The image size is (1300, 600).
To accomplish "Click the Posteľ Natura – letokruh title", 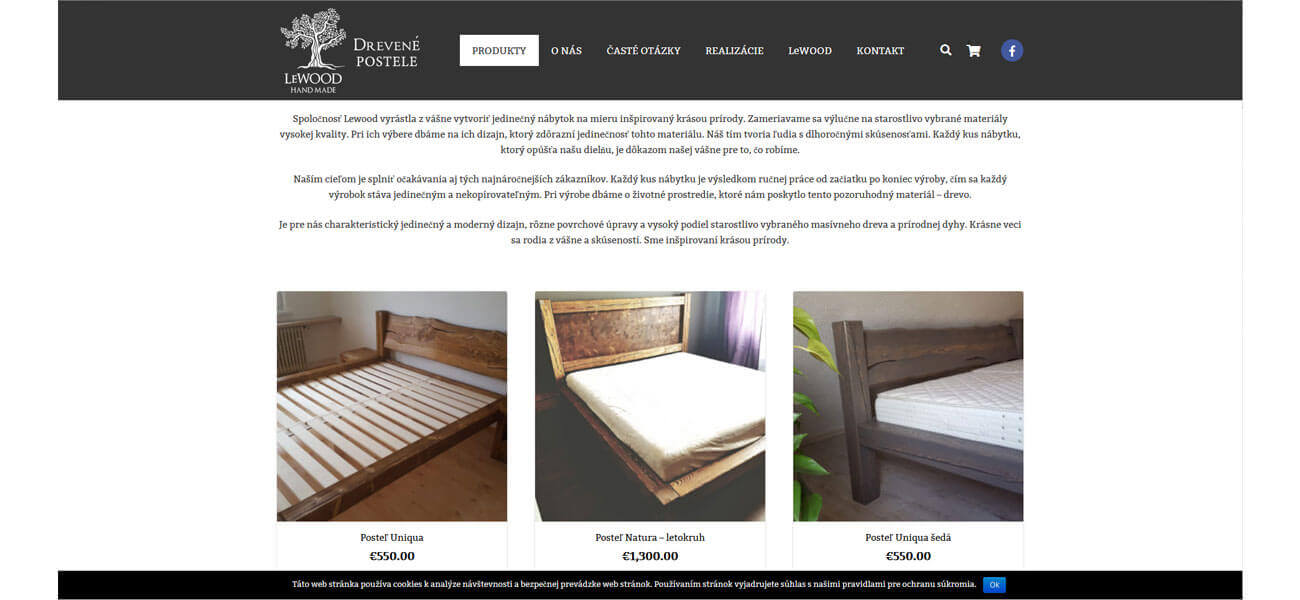I will point(650,537).
